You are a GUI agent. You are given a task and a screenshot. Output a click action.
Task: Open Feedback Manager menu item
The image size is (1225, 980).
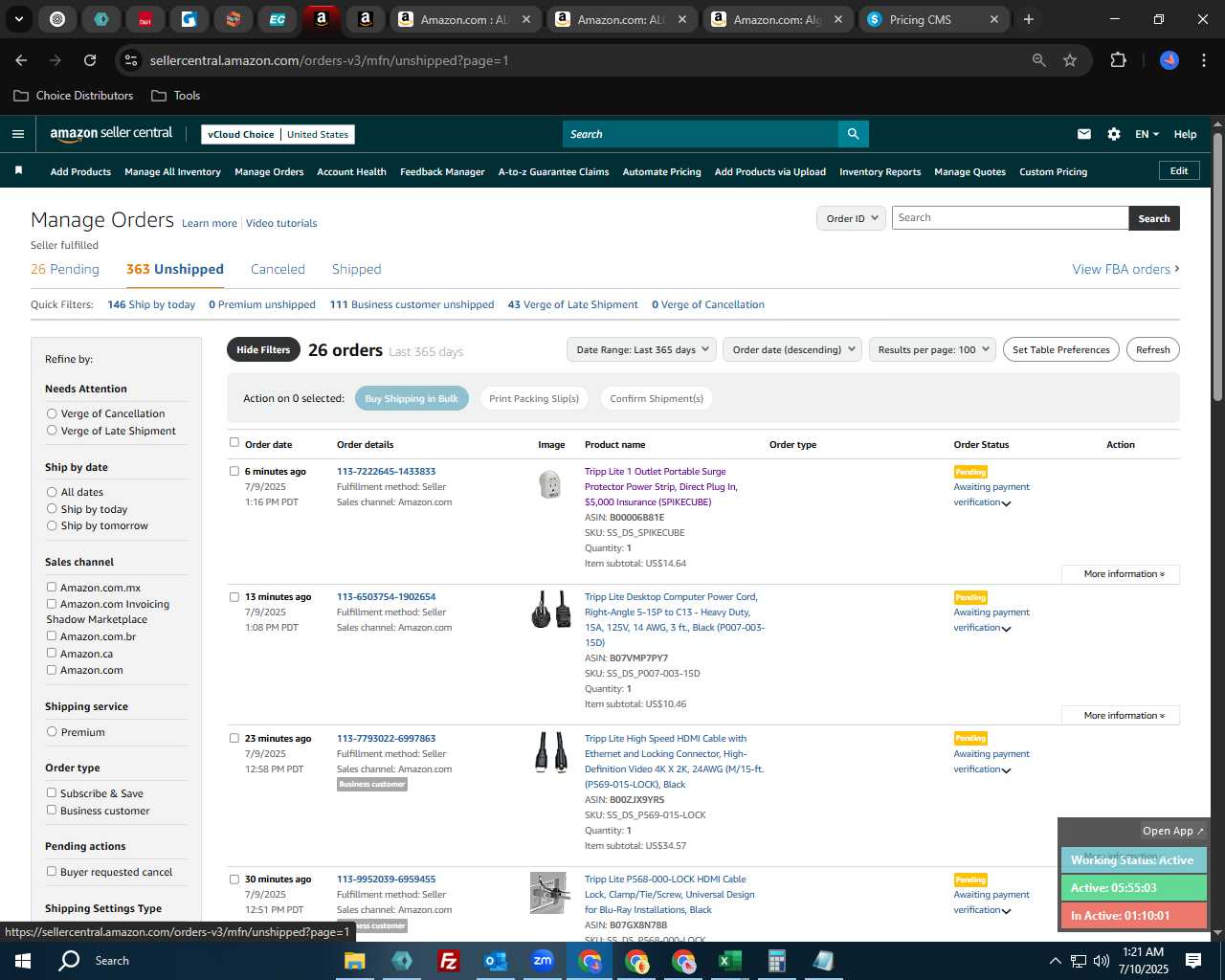click(442, 172)
